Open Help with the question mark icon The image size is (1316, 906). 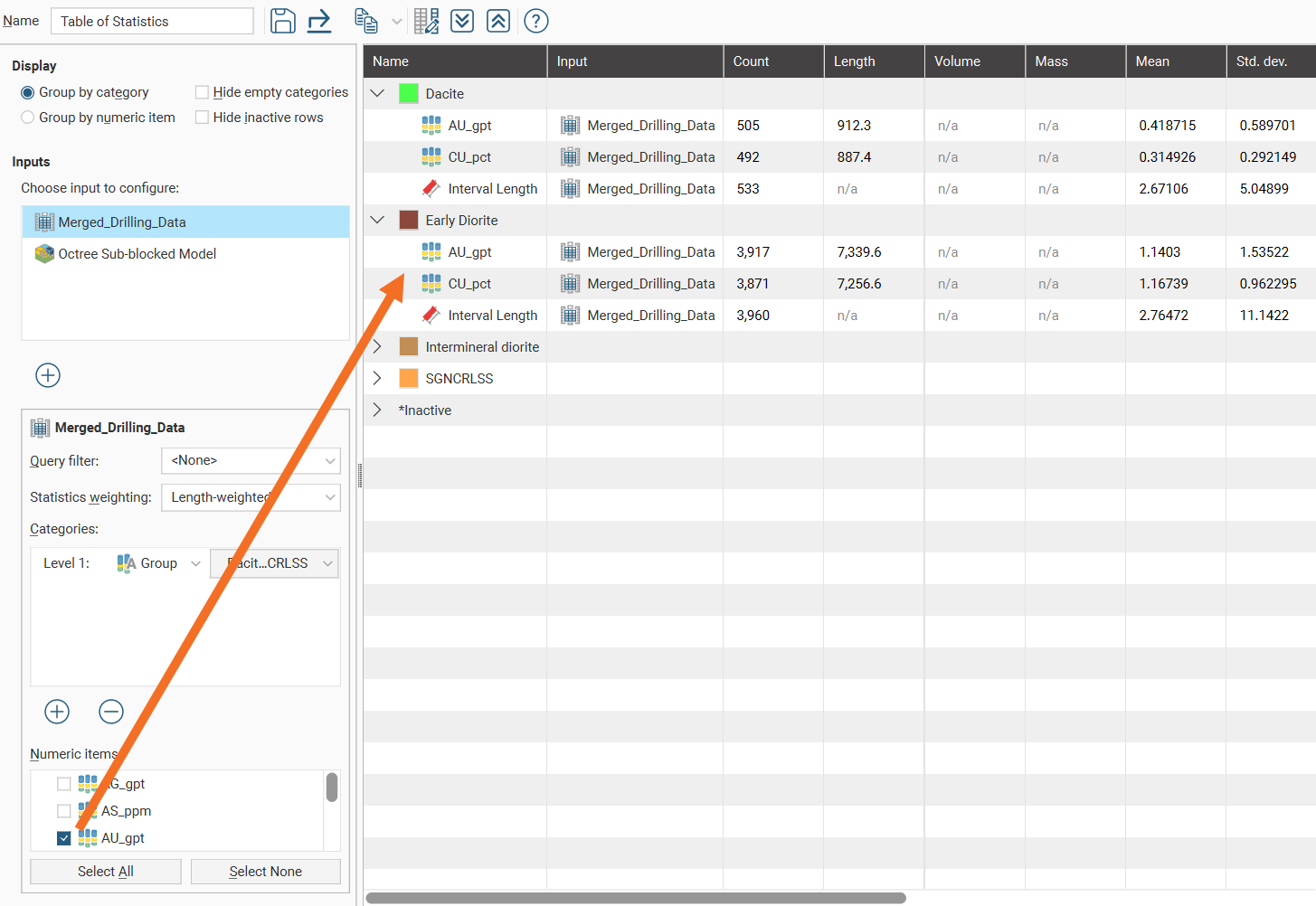click(x=536, y=21)
